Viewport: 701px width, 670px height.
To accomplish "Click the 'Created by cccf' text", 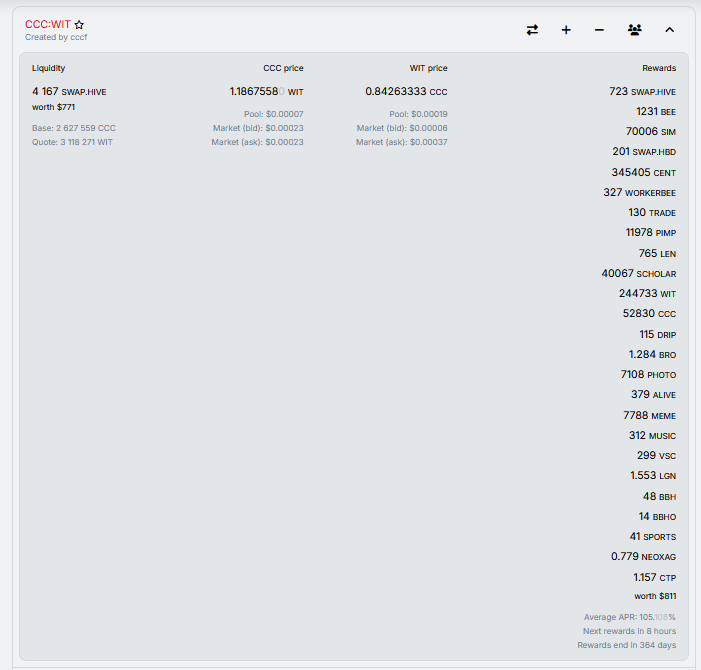I will (56, 37).
